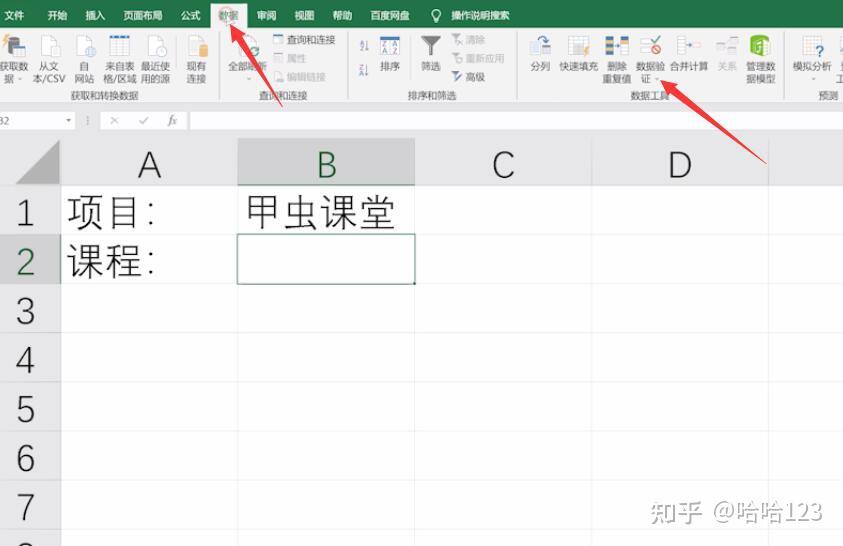Image resolution: width=843 pixels, height=546 pixels.
Task: Switch to the 页面布局 tab
Action: click(142, 15)
